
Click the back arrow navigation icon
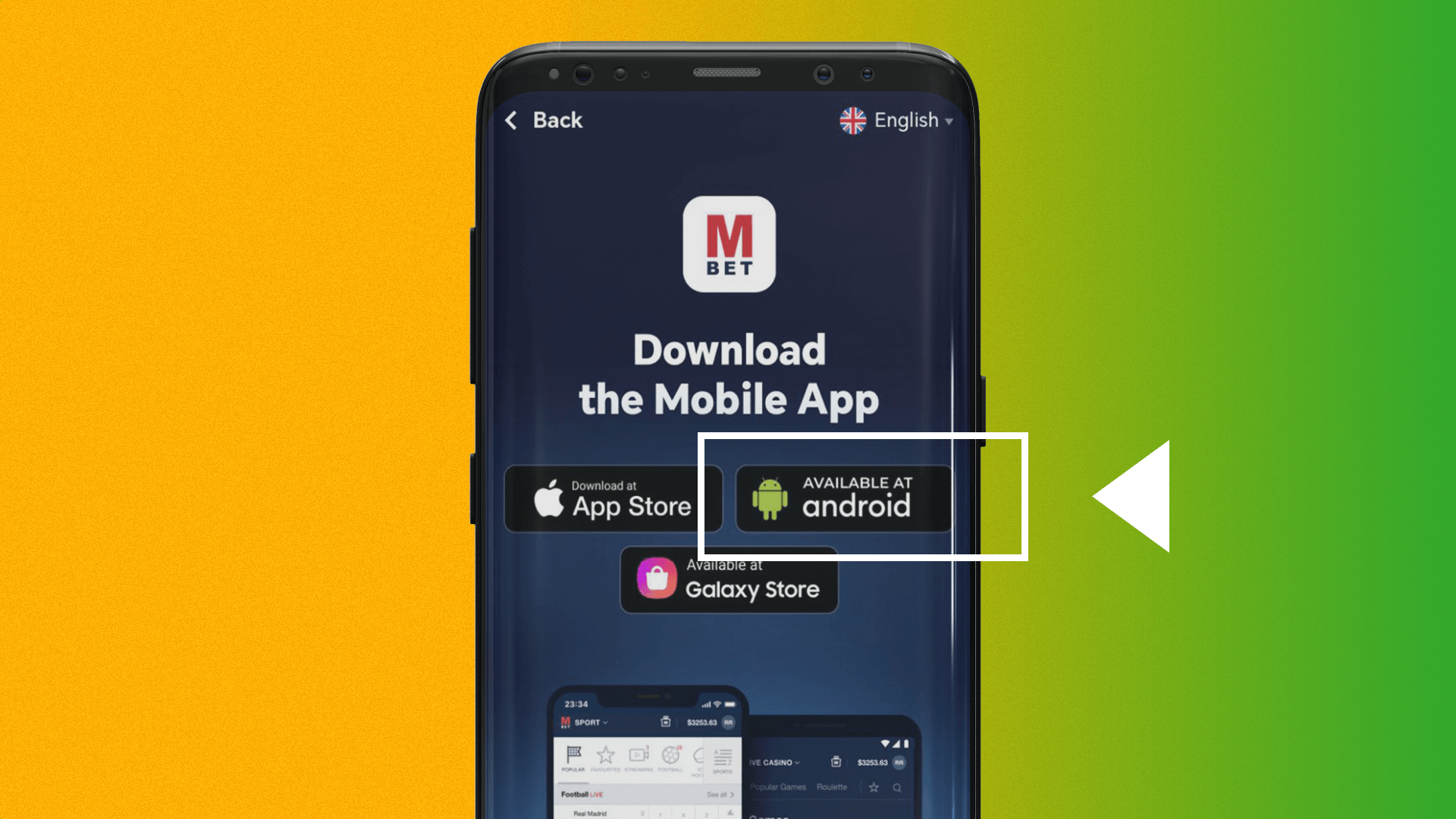(511, 119)
